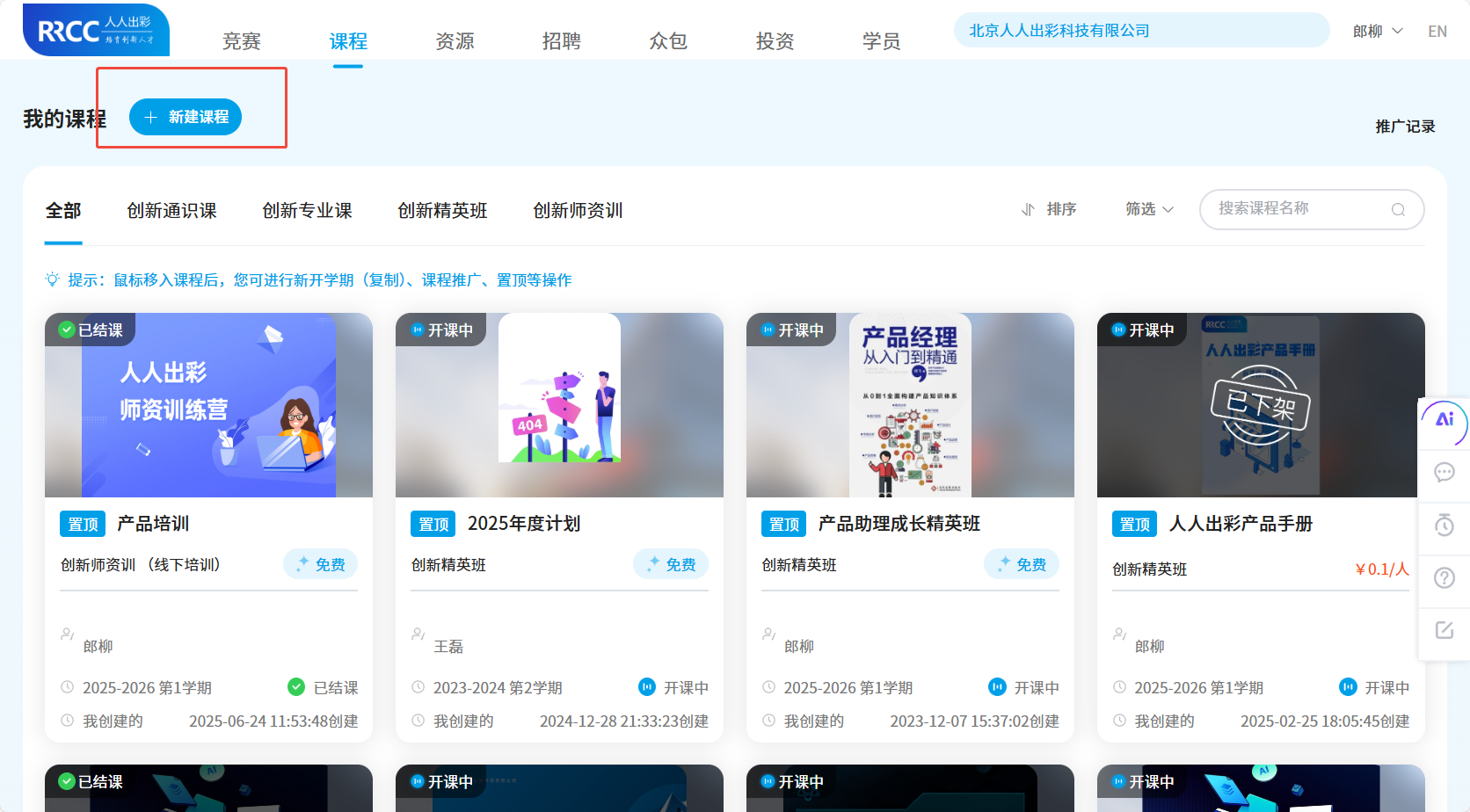Expand the 筛选 filter dropdown
This screenshot has width=1470, height=812.
tap(1148, 209)
